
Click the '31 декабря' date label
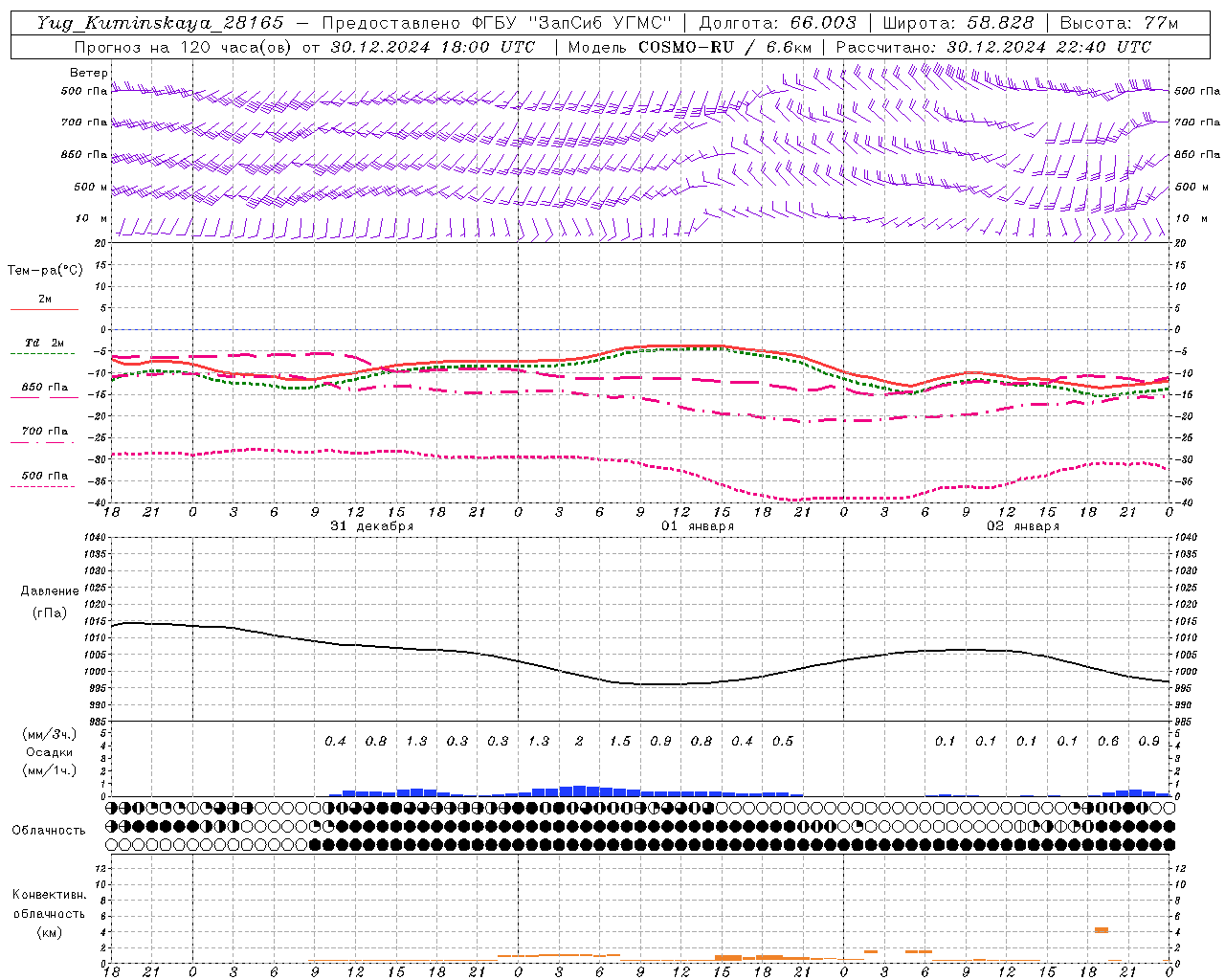tap(372, 526)
